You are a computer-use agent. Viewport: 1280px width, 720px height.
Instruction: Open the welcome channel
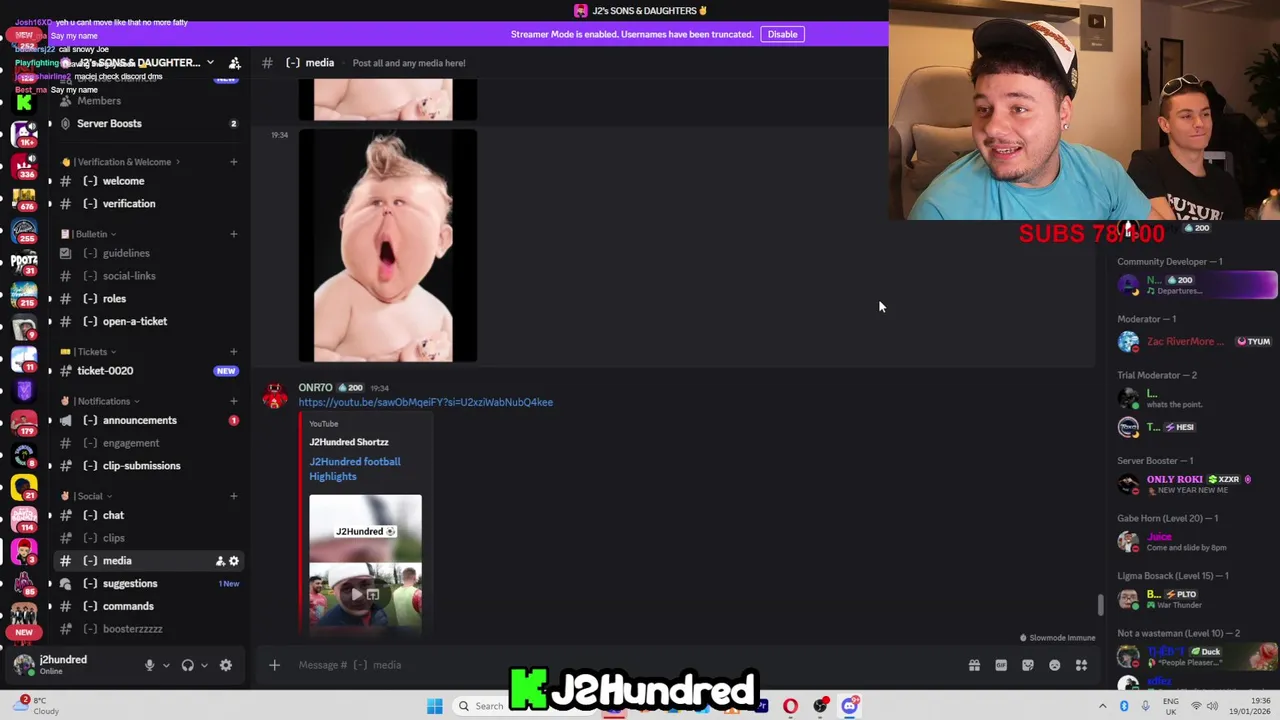click(148, 181)
